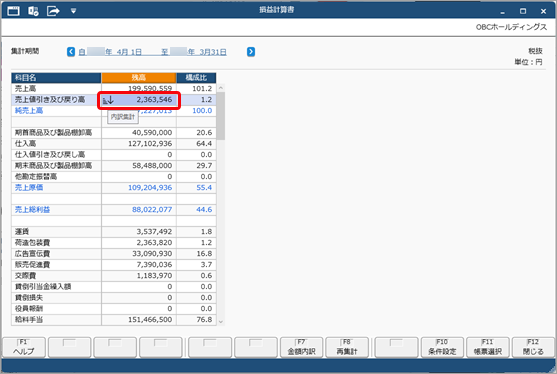Select the 売上値引き及び戻り高 row

click(114, 100)
